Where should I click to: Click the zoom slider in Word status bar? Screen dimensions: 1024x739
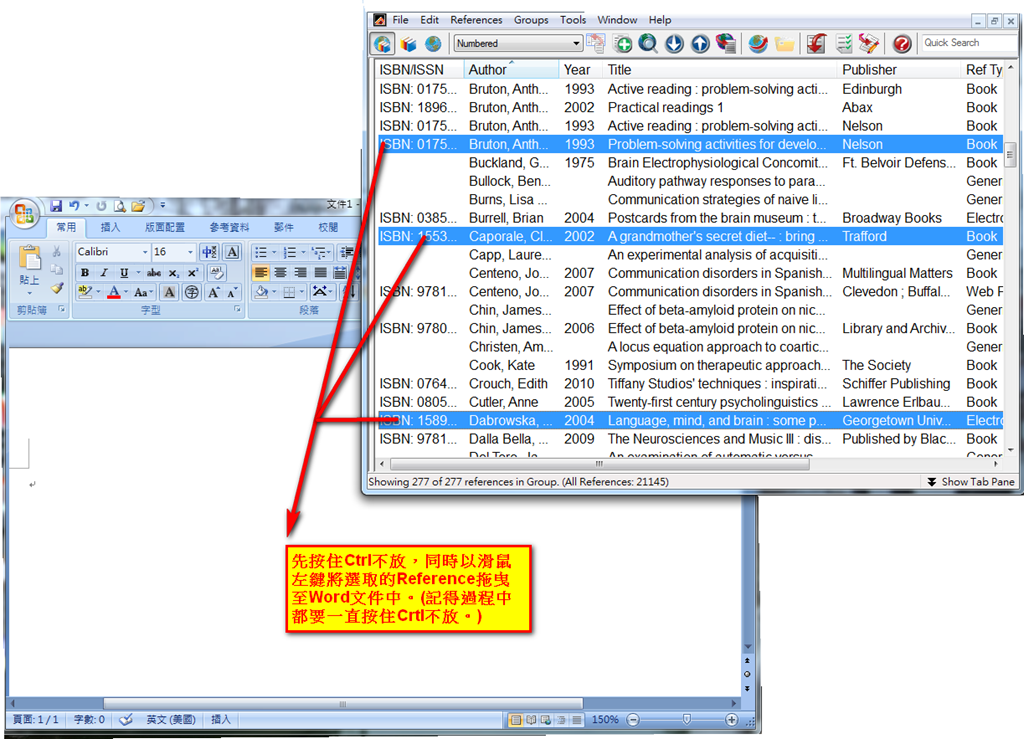click(x=686, y=719)
